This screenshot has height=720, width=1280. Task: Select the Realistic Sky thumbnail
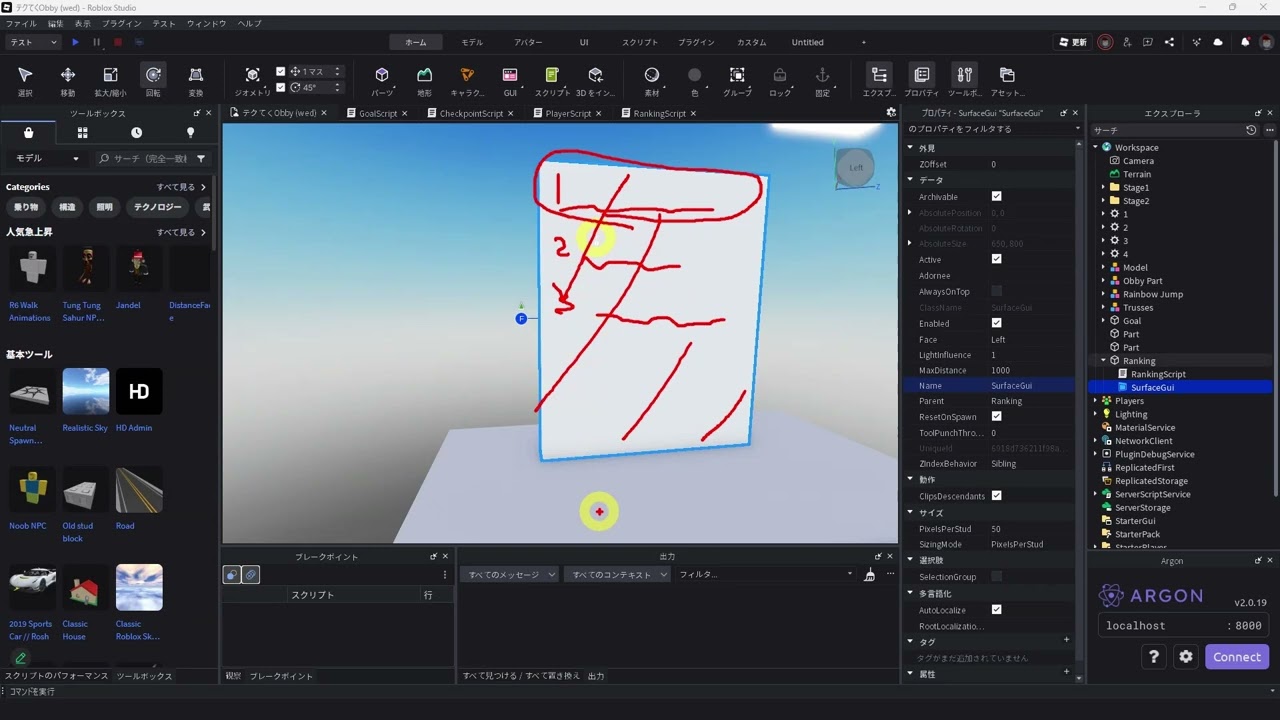(x=85, y=392)
